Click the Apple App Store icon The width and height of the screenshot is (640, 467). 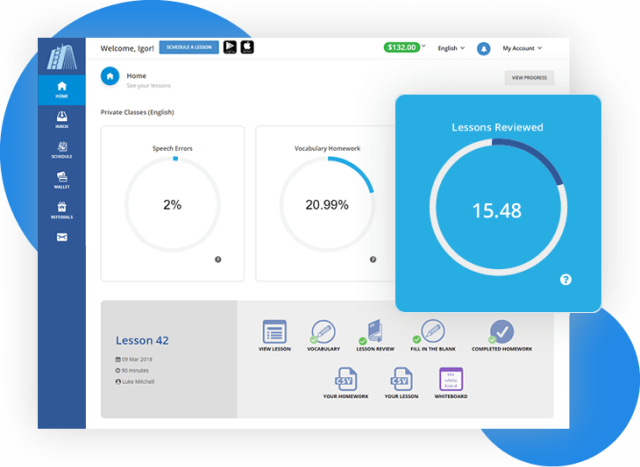[247, 47]
